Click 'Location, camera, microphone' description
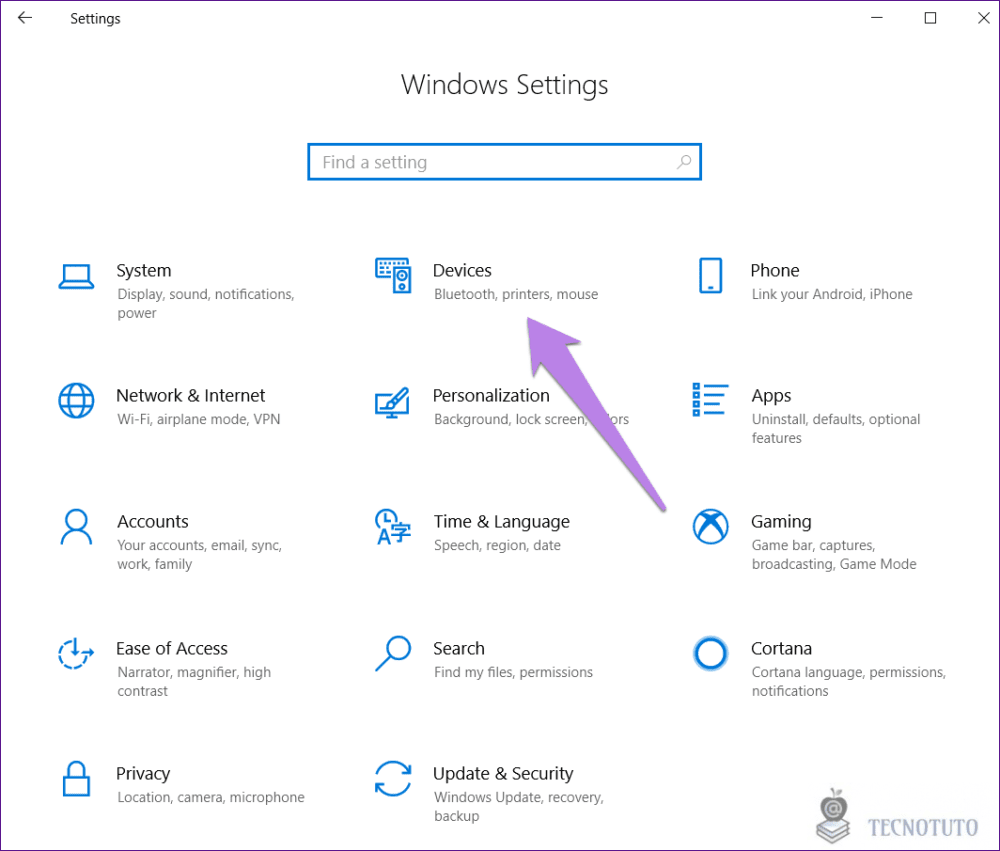This screenshot has width=1000, height=851. tap(210, 797)
